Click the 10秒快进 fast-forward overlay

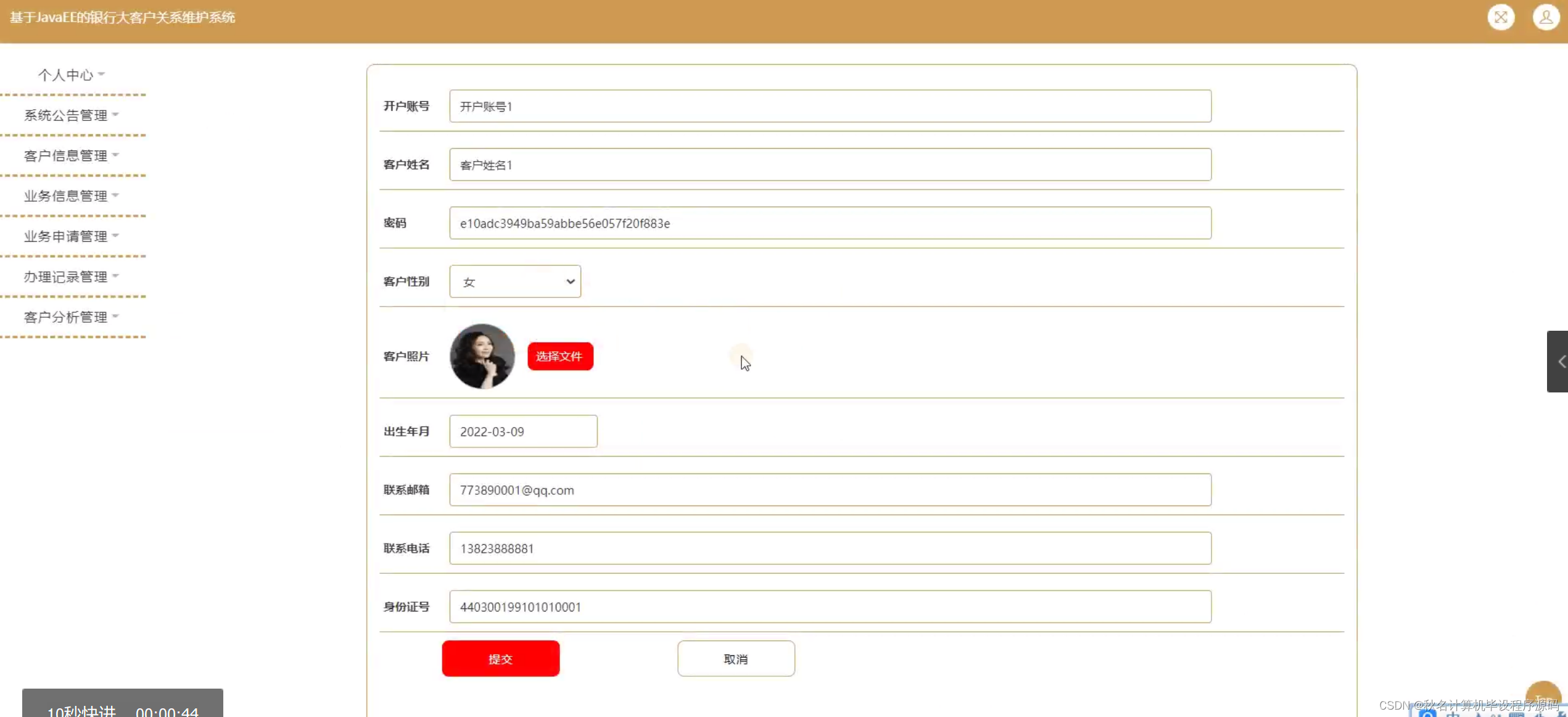81,710
